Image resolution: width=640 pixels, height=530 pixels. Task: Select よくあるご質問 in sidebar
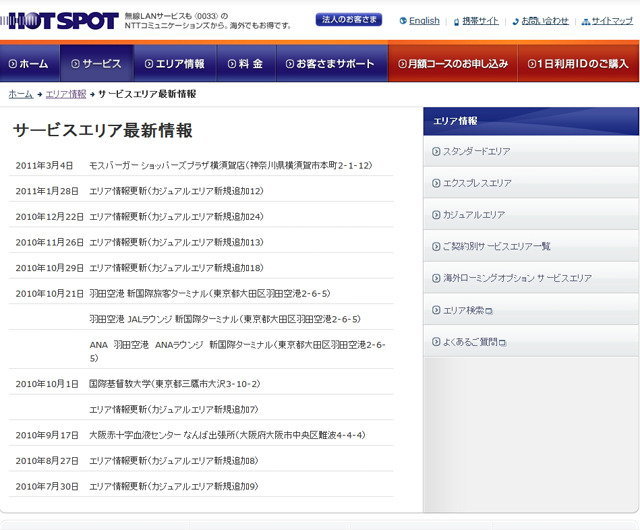click(531, 342)
